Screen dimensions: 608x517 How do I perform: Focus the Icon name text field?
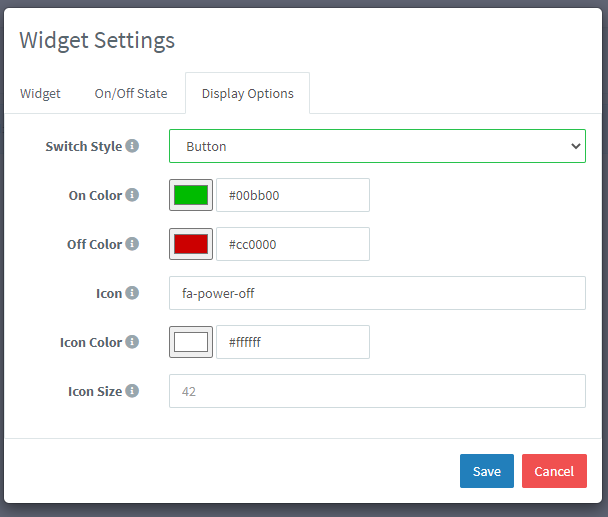point(377,293)
